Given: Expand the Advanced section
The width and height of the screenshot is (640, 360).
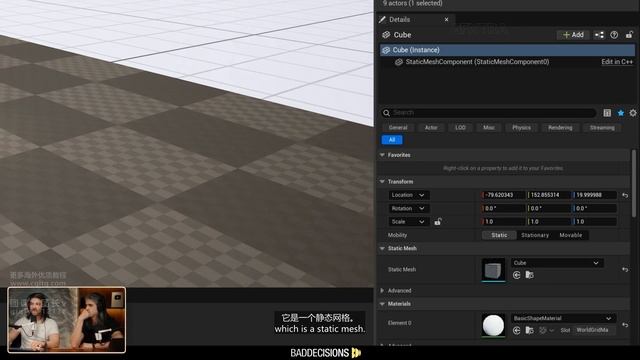Looking at the screenshot, I should (382, 291).
